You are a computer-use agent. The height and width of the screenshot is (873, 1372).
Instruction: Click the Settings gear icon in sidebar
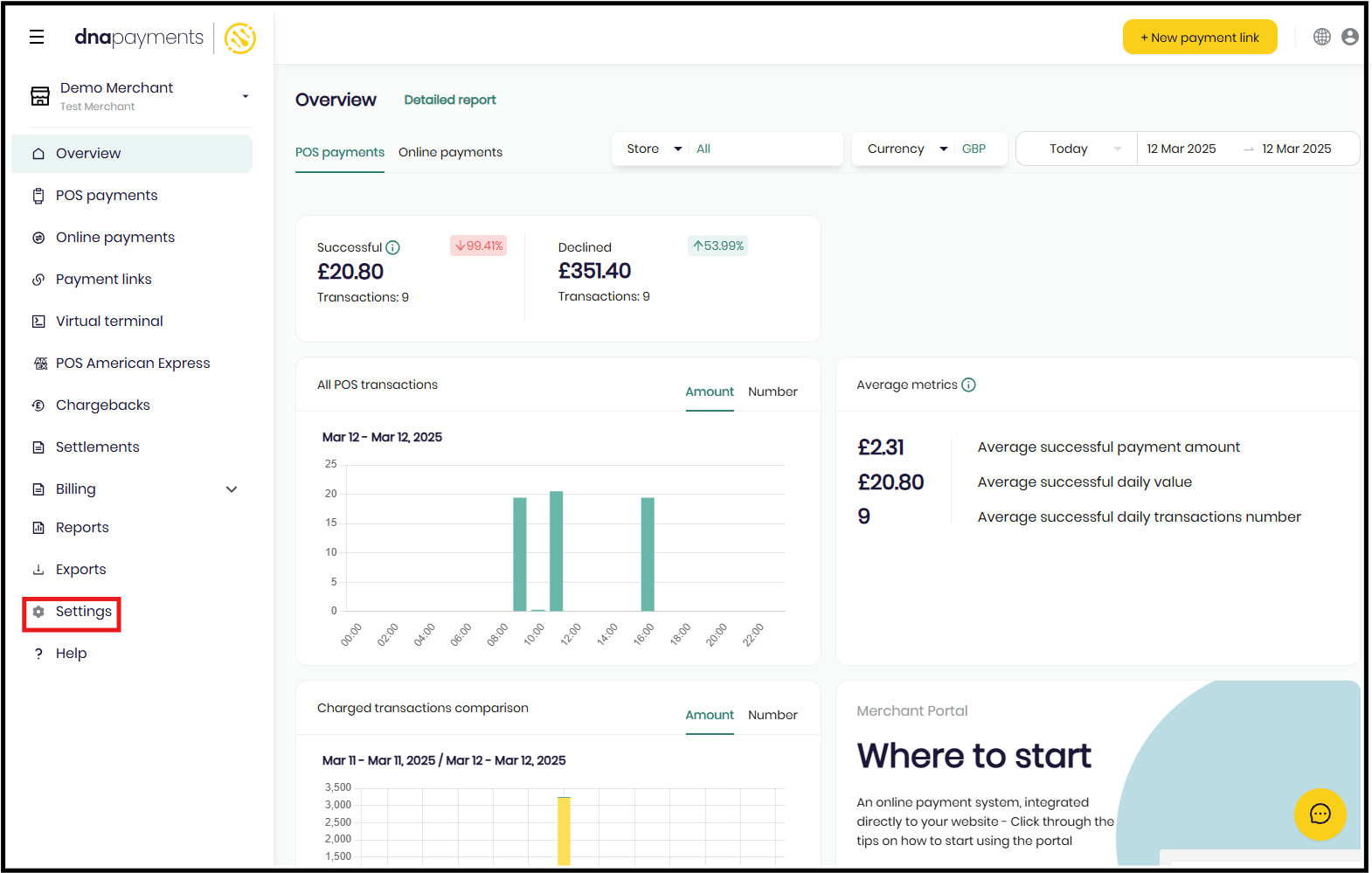pos(38,612)
